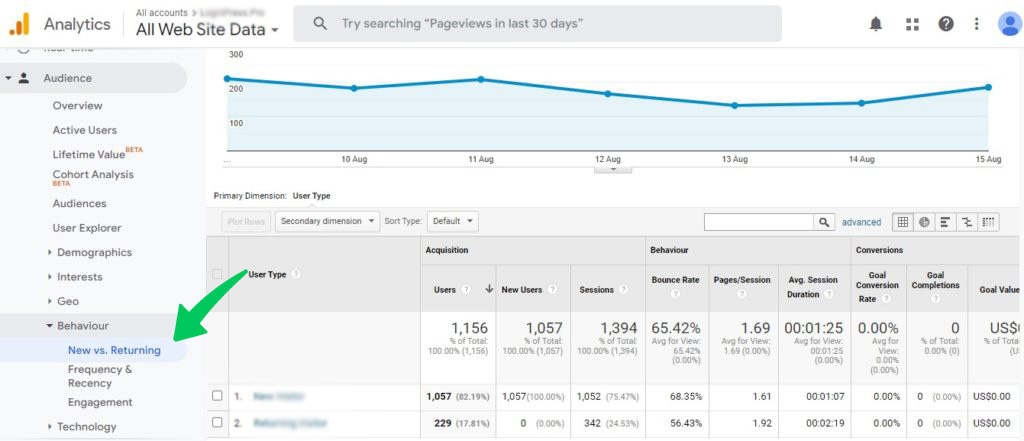Open the Secondary dimension dropdown
Screen dimensions: 1024x441
click(x=327, y=221)
